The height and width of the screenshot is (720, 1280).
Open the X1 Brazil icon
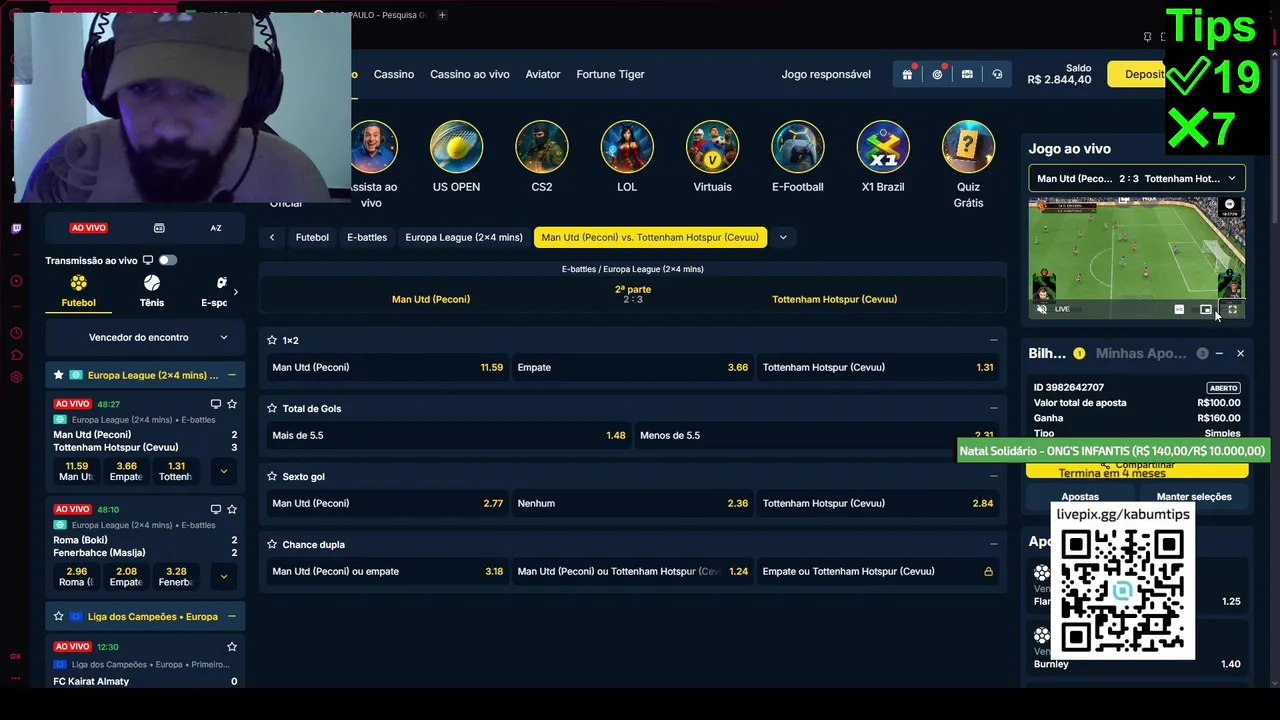tap(883, 147)
